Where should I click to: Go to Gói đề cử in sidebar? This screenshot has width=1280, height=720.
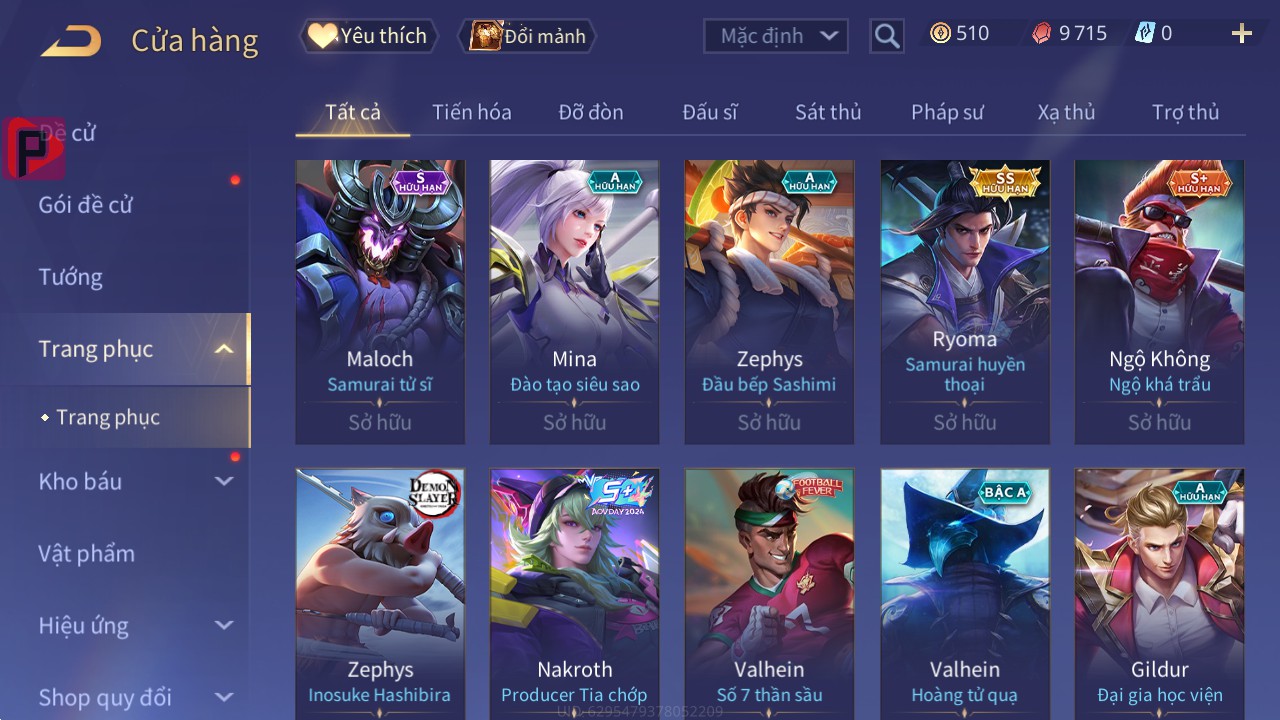click(x=86, y=205)
